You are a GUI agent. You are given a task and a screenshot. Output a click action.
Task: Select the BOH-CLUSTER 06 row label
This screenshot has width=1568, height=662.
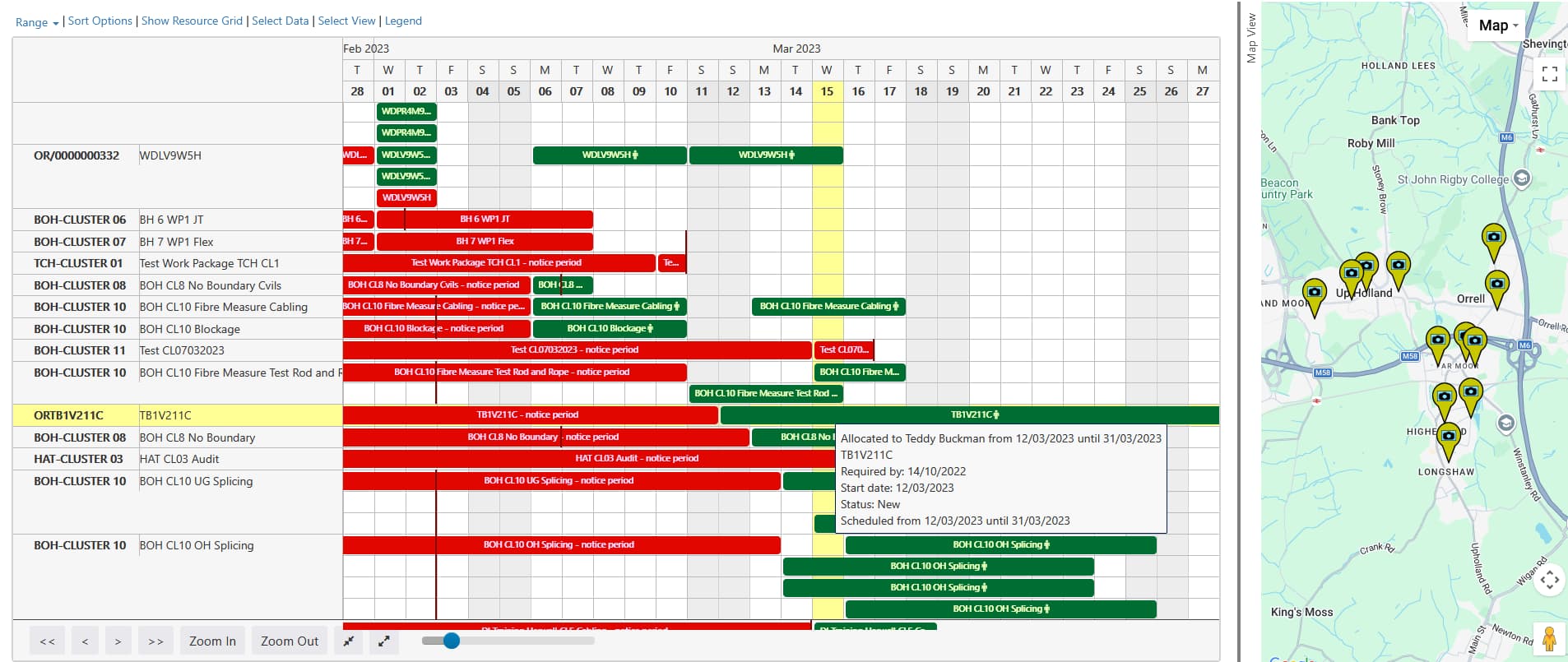(x=80, y=220)
